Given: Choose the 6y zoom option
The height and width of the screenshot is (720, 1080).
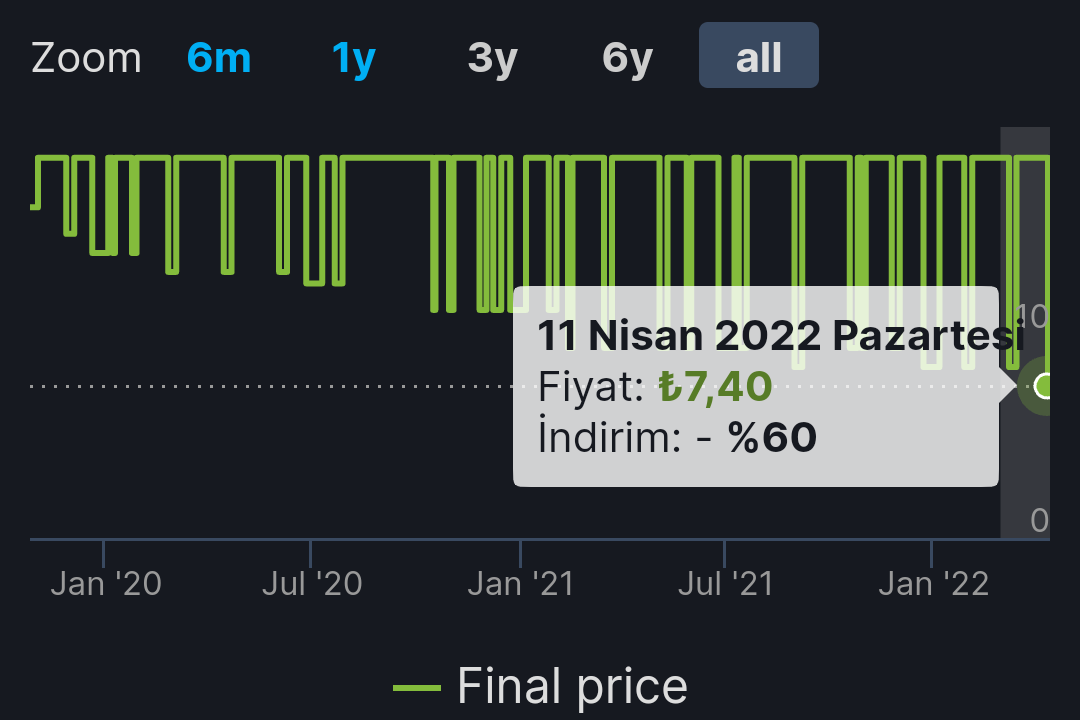Looking at the screenshot, I should pyautogui.click(x=627, y=59).
